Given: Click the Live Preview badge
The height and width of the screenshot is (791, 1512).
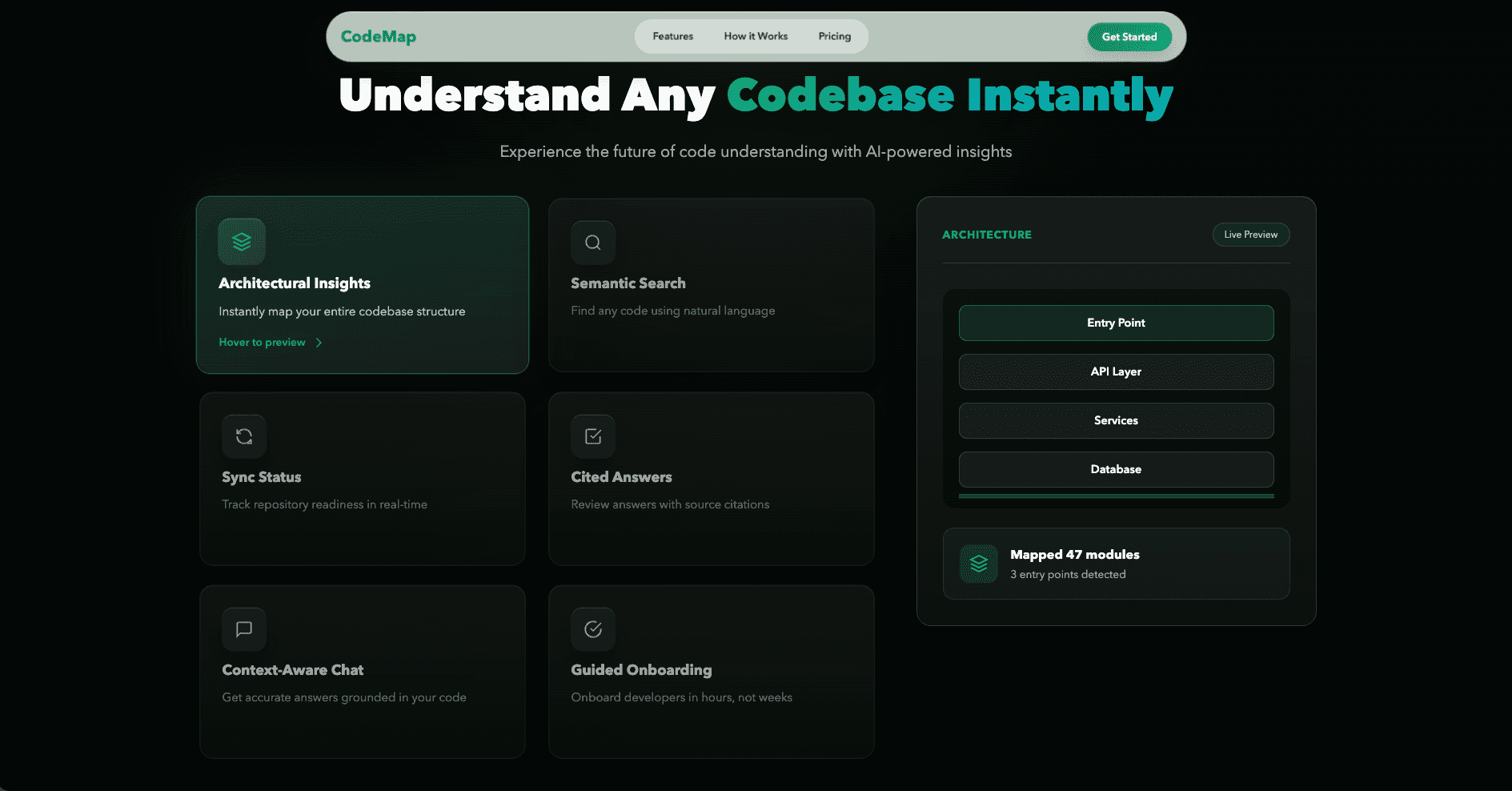Looking at the screenshot, I should 1251,235.
